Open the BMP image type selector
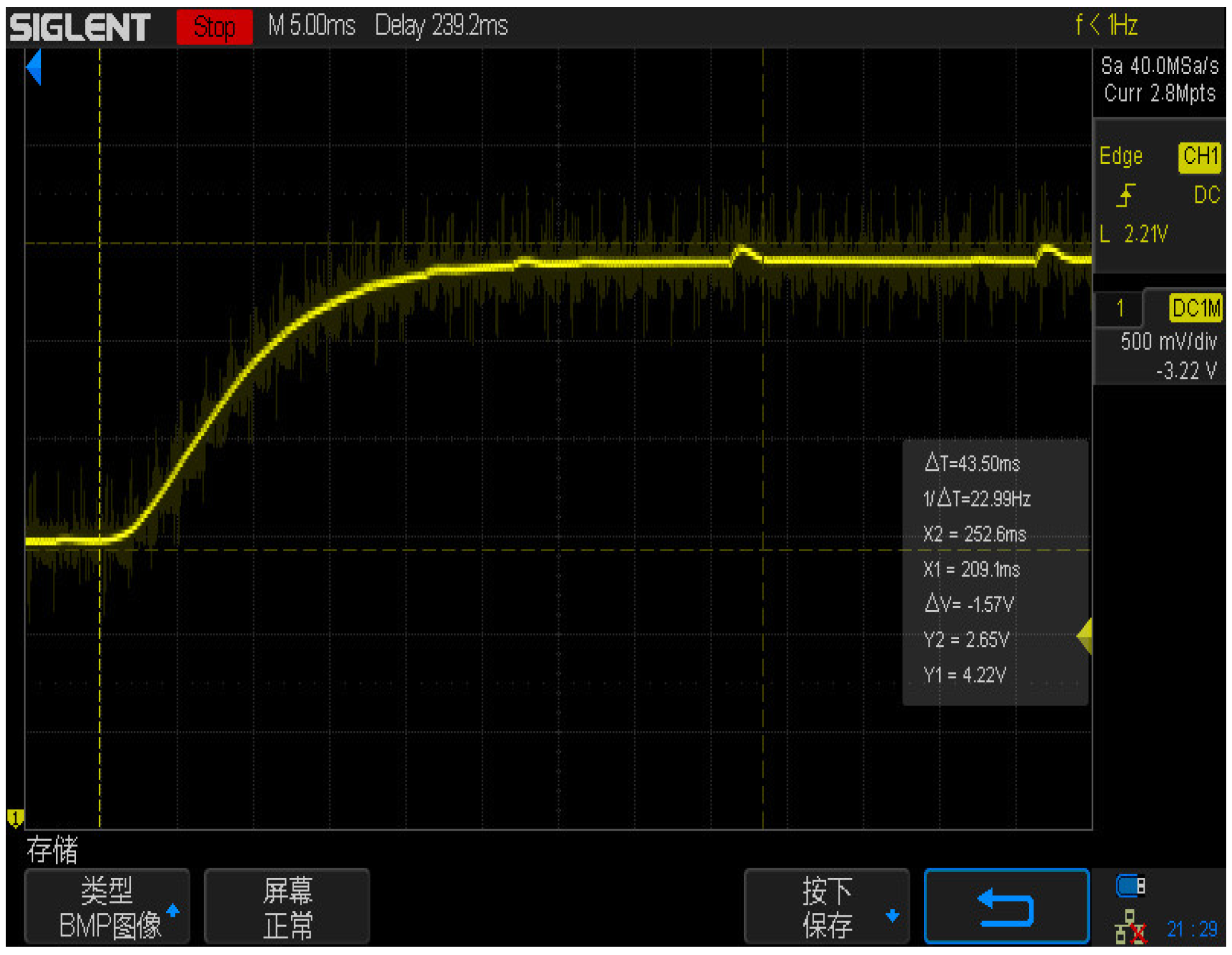 click(x=107, y=907)
